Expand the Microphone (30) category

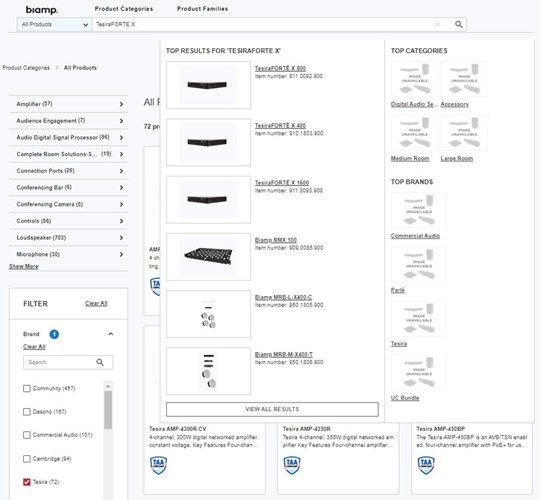point(68,254)
